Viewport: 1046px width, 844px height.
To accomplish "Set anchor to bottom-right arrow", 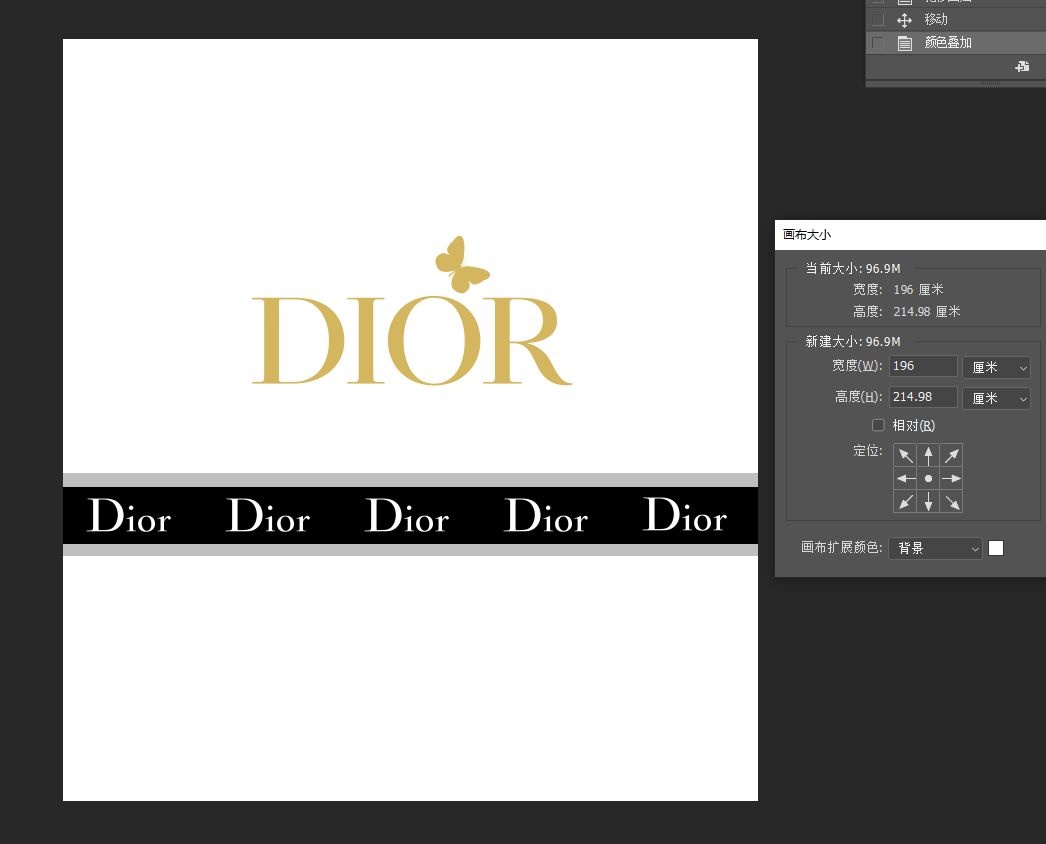I will [x=951, y=501].
